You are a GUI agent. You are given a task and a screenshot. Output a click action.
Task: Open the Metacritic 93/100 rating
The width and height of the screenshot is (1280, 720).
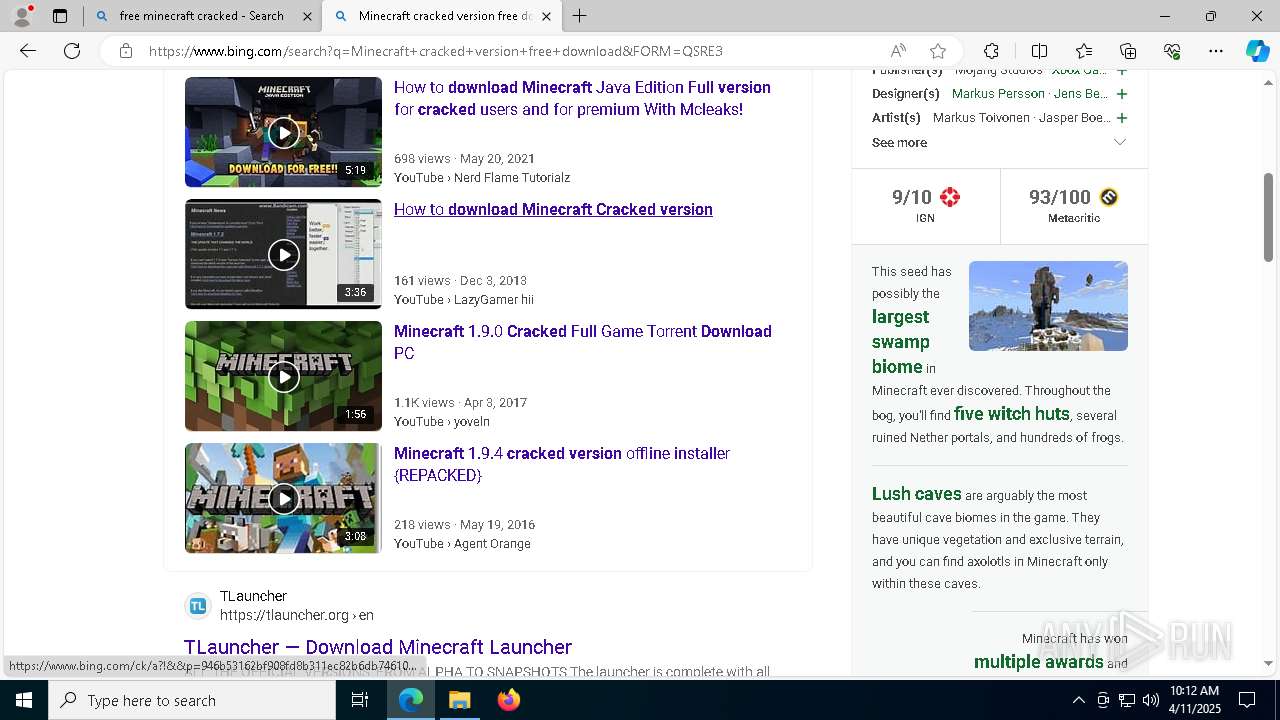(1074, 206)
